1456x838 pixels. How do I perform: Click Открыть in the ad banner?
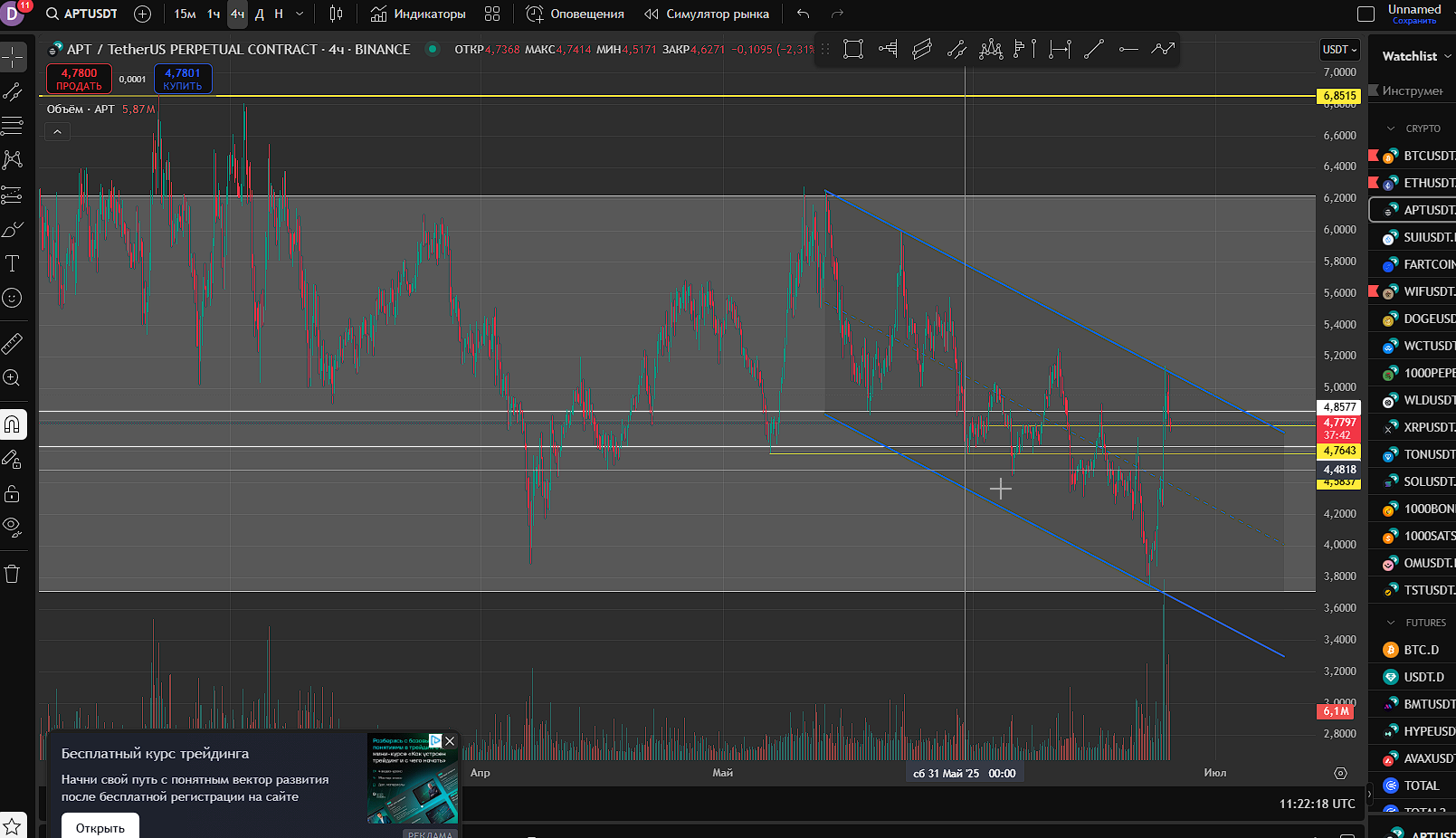[x=100, y=827]
